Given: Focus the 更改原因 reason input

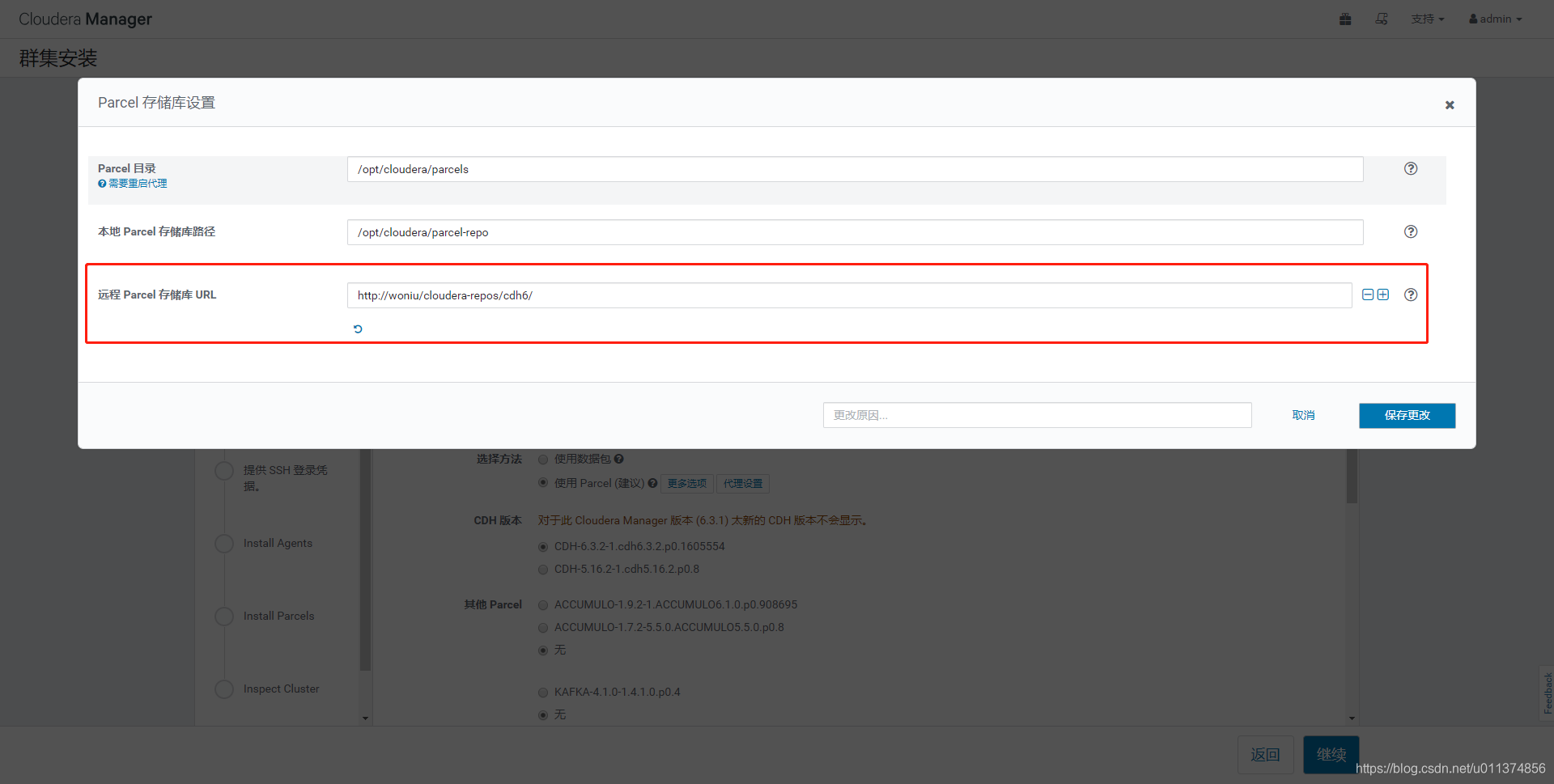Looking at the screenshot, I should coord(1037,415).
